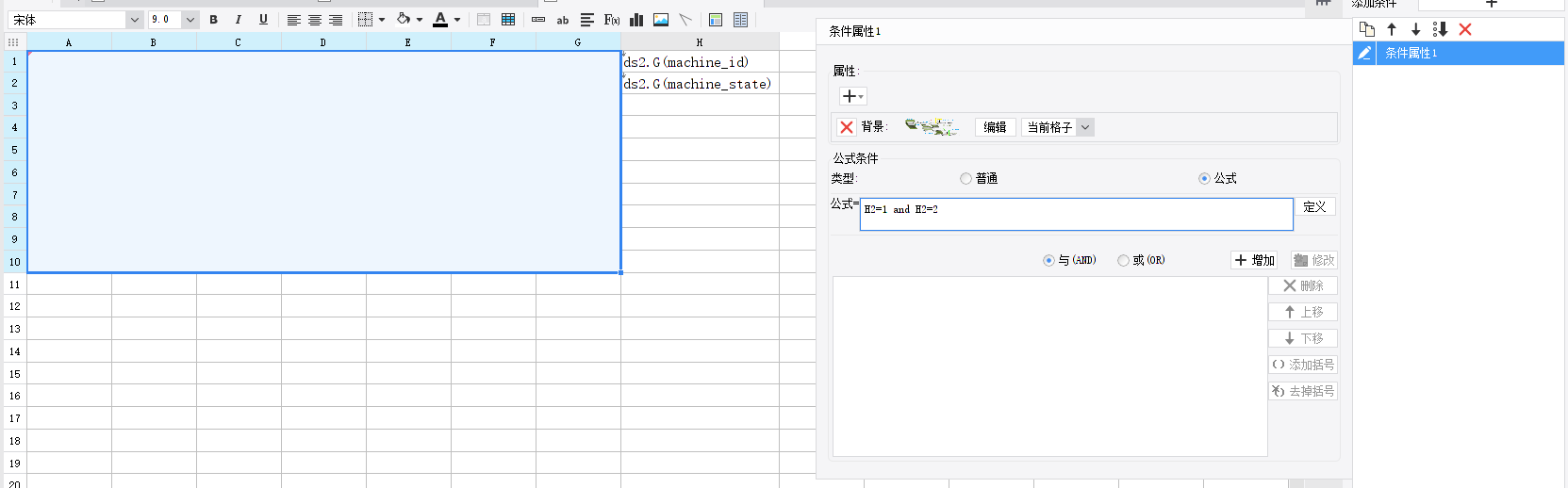Screen dimensions: 1568x488
Task: Copy the selected condition attribute
Action: coord(1367,29)
